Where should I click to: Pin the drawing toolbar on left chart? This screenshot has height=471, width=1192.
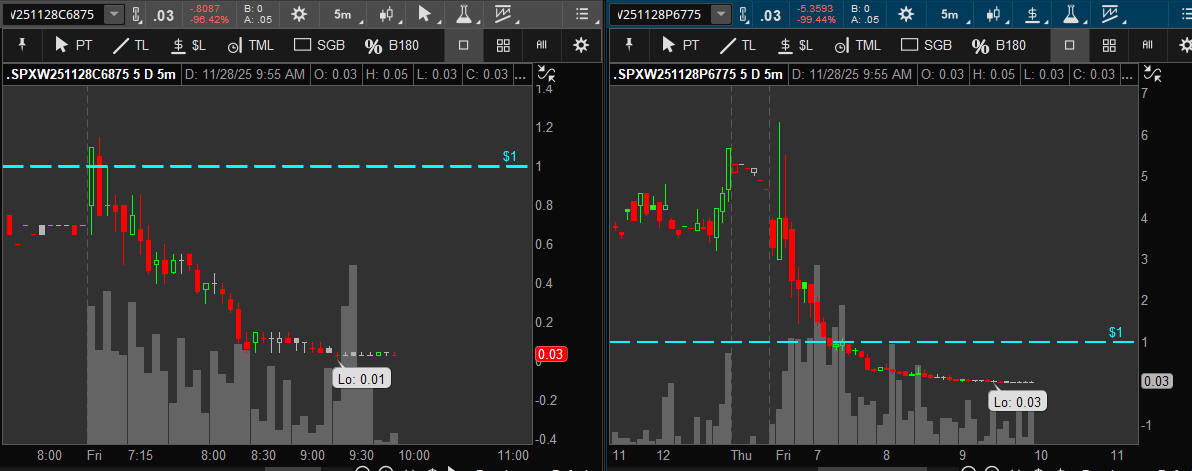[21, 45]
